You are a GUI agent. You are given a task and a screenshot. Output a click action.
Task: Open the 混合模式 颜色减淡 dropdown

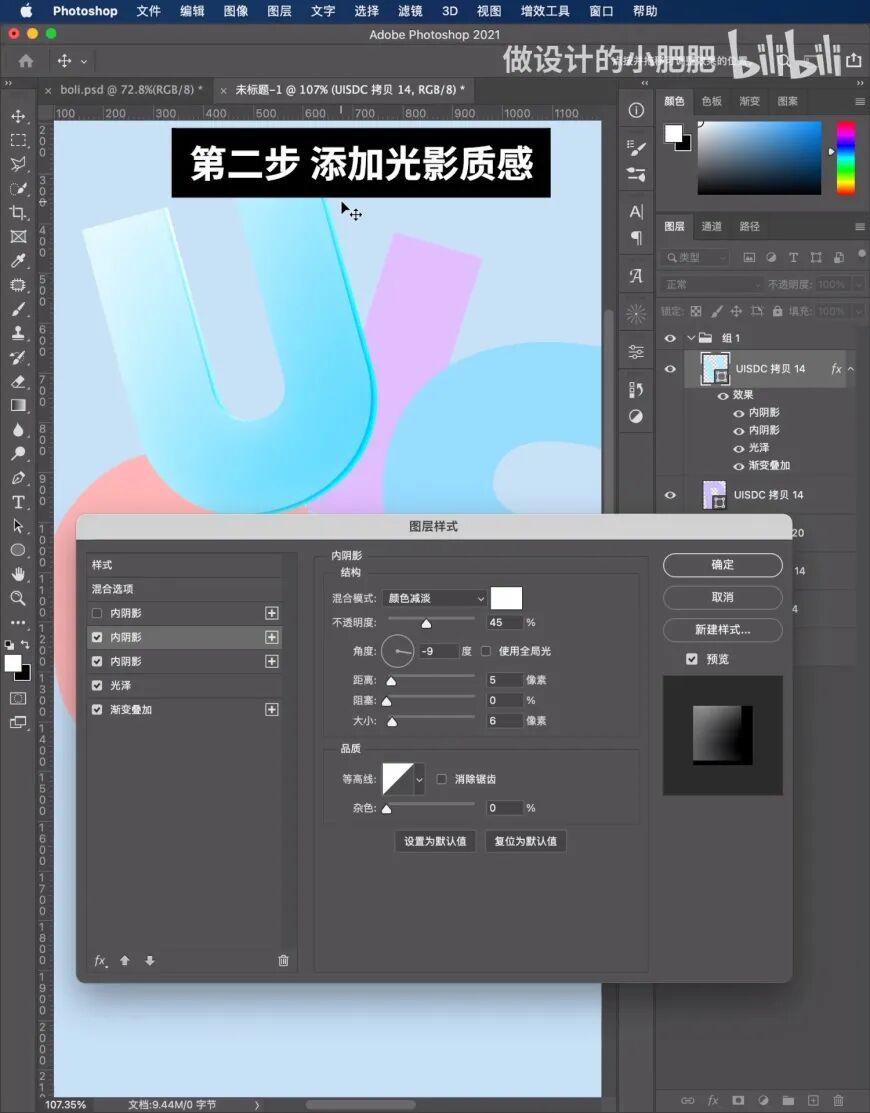434,598
